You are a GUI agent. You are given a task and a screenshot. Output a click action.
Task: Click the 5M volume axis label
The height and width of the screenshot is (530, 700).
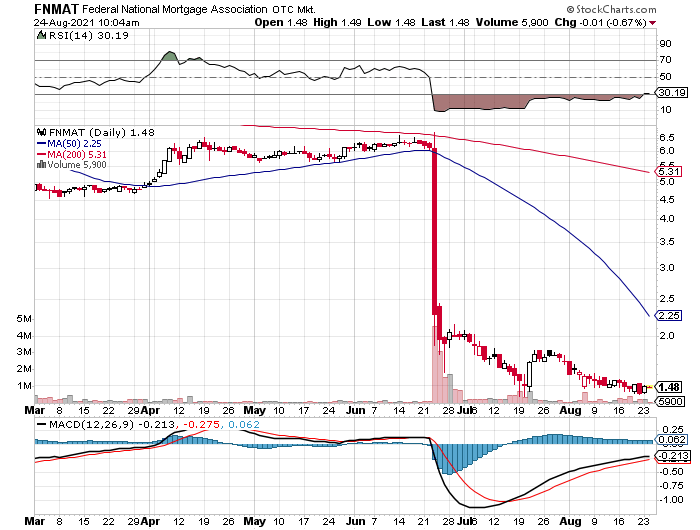pos(25,319)
